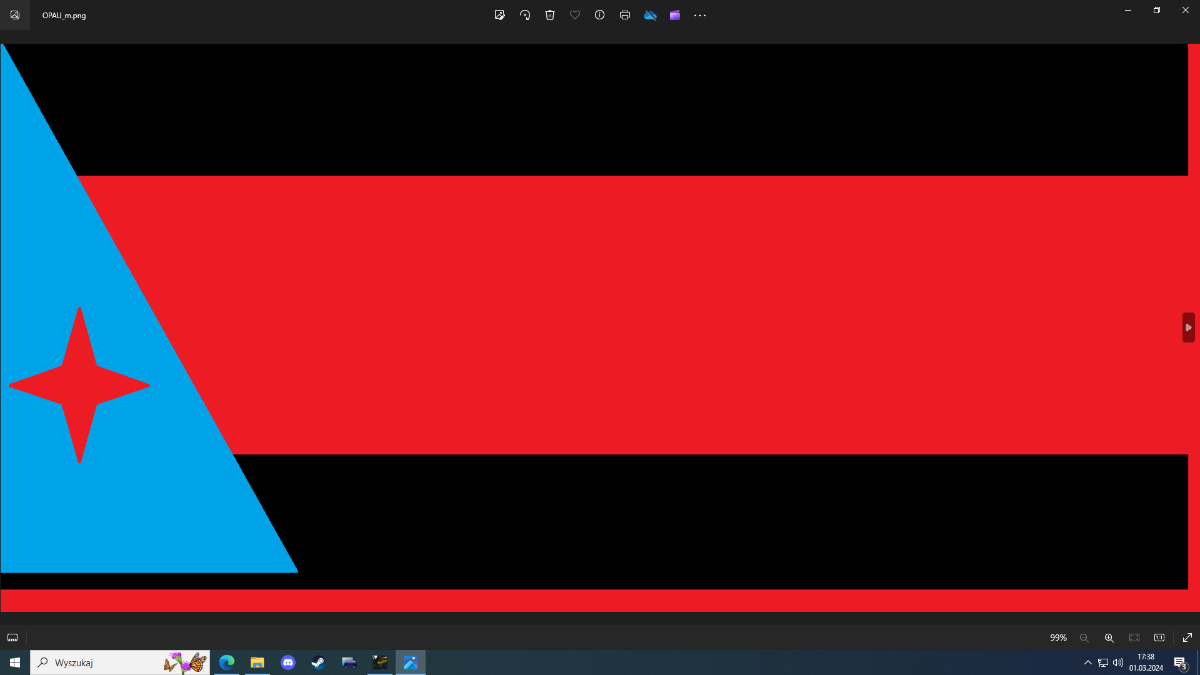
Task: Open Discord from the taskbar
Action: pyautogui.click(x=288, y=662)
